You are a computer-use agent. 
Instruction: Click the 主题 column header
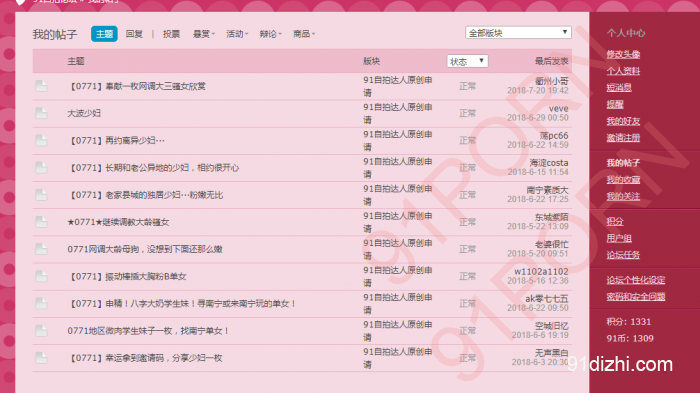click(76, 61)
